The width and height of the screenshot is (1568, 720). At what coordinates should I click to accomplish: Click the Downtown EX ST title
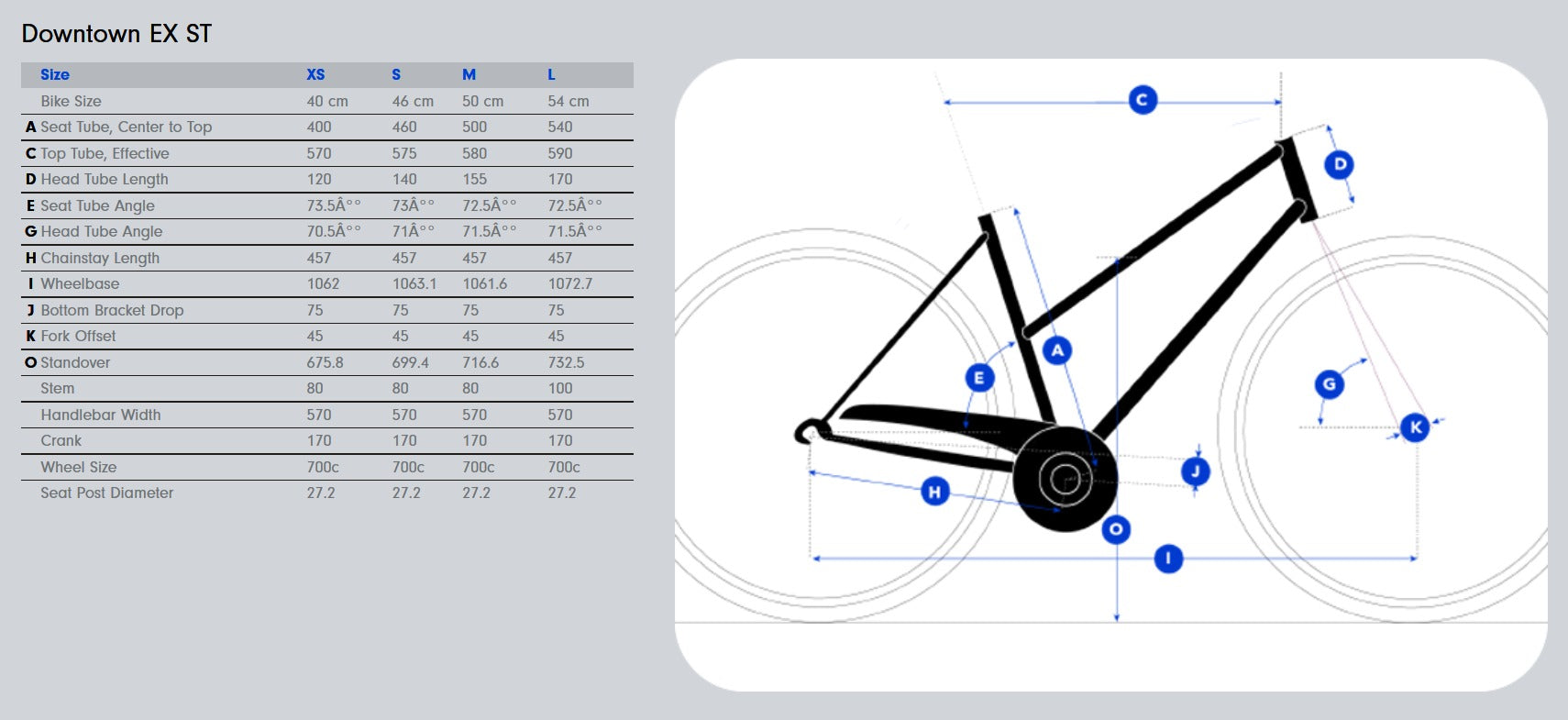coord(116,34)
